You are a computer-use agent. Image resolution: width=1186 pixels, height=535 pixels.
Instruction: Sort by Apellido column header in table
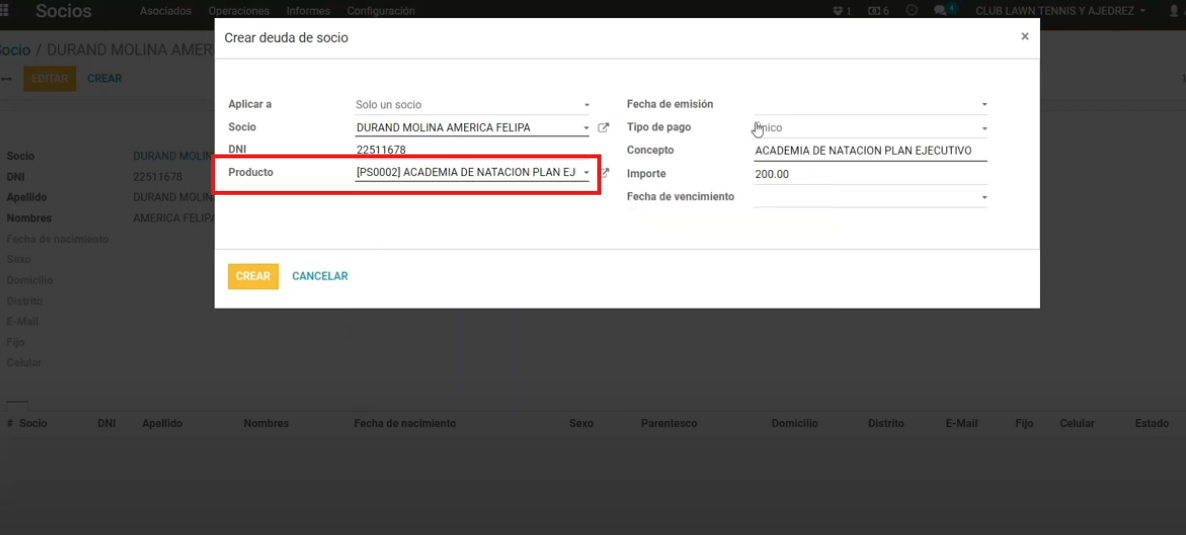point(163,423)
